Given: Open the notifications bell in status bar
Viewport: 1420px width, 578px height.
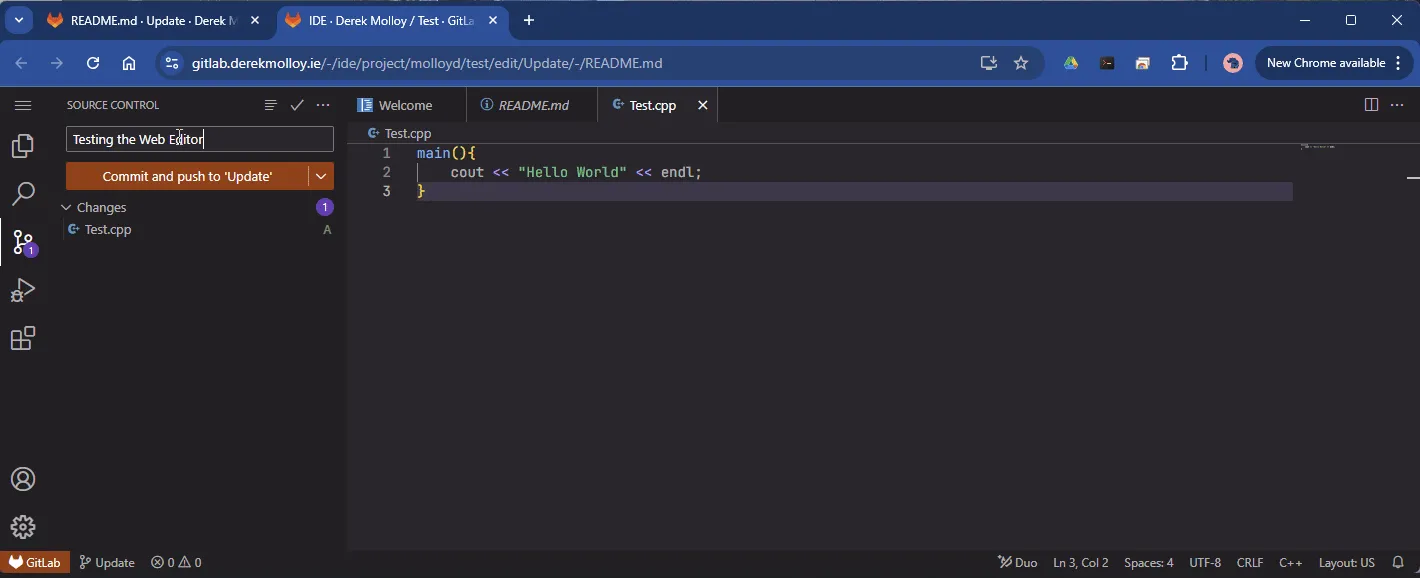Looking at the screenshot, I should click(1399, 562).
